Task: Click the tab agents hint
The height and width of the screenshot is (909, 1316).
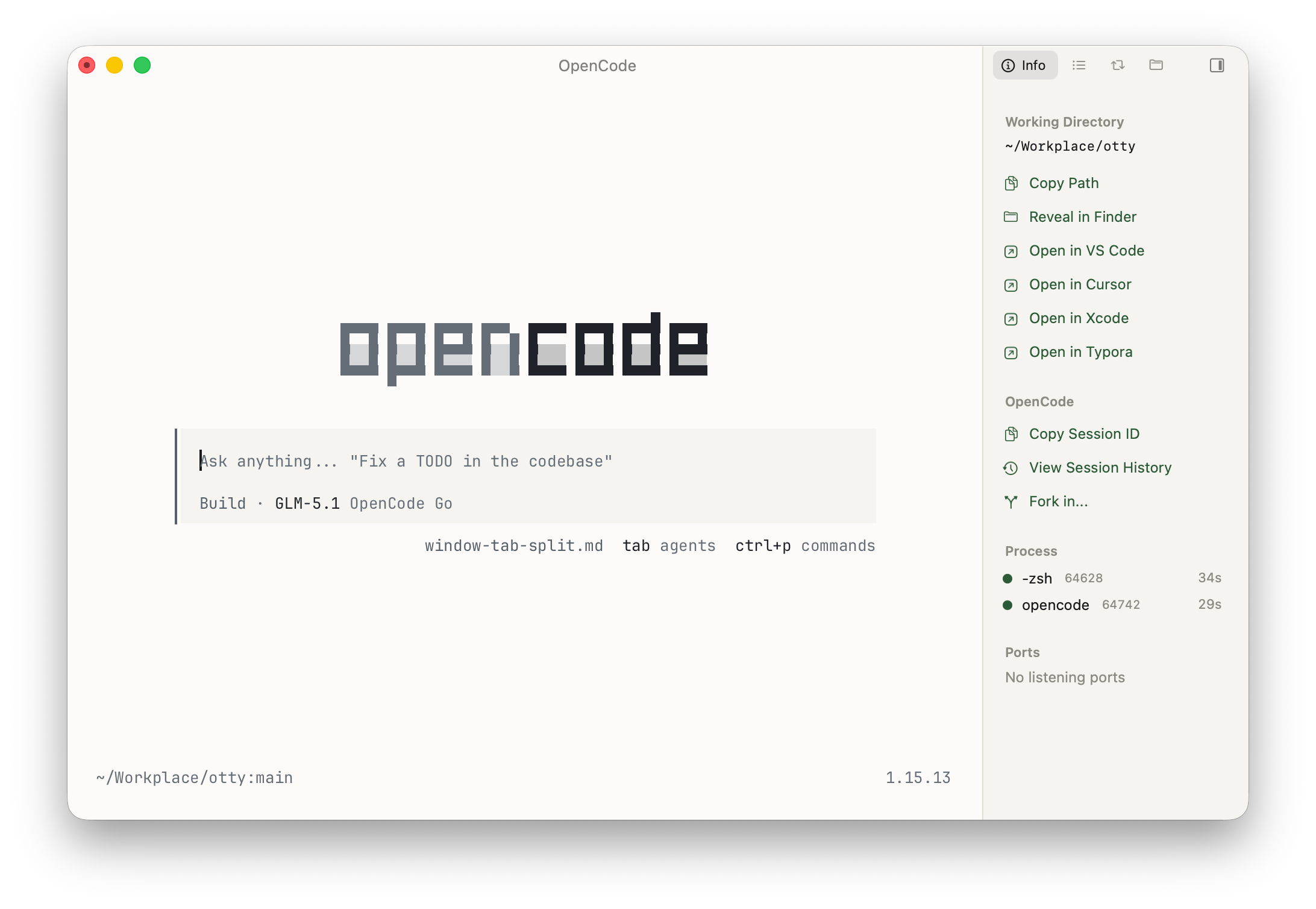Action: point(669,546)
